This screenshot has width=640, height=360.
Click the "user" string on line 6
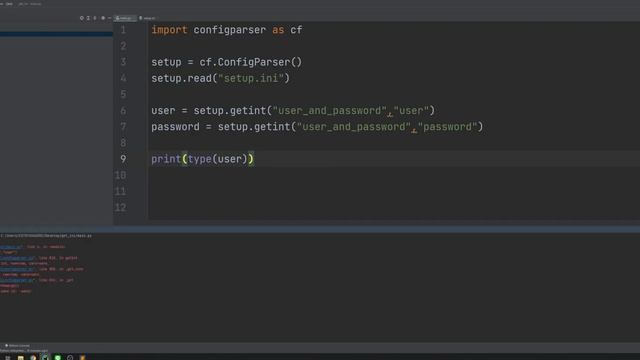pos(411,111)
